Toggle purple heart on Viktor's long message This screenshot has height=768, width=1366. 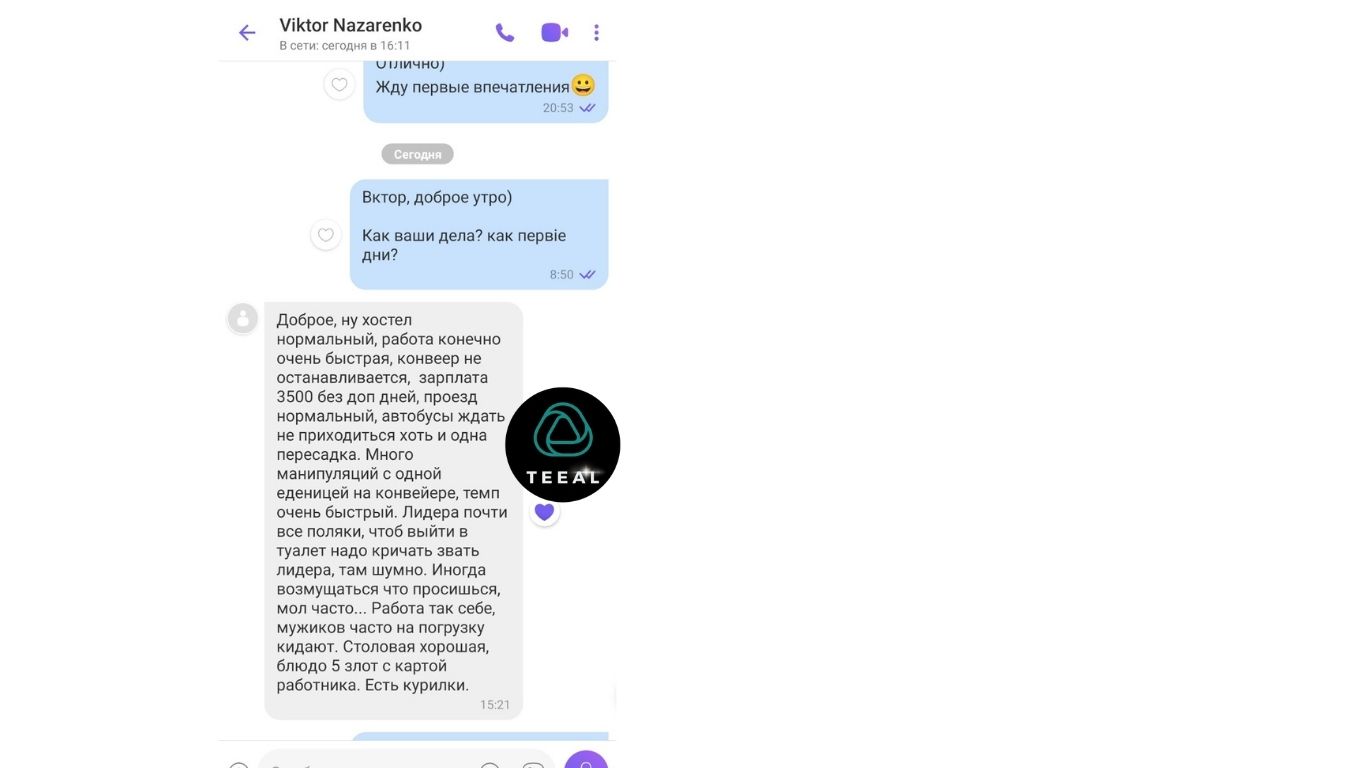(544, 512)
